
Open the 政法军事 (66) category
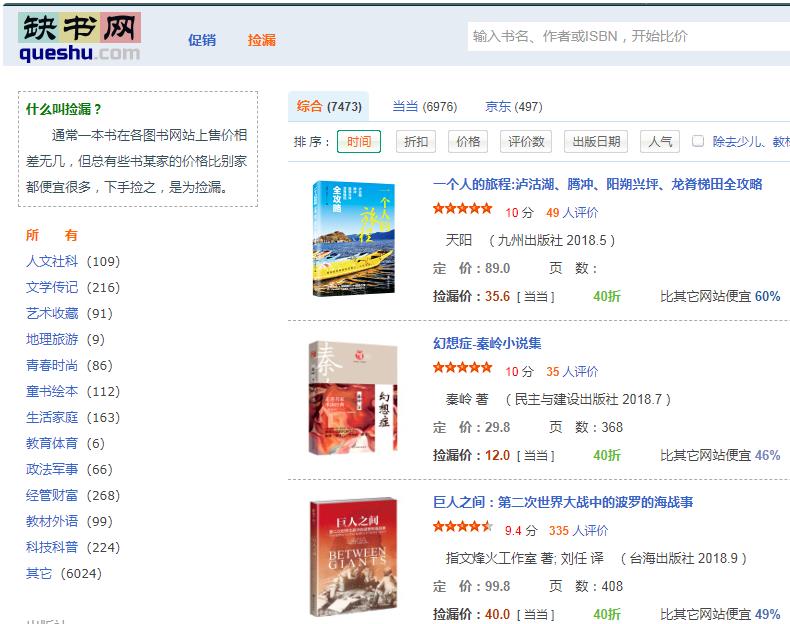tap(69, 469)
